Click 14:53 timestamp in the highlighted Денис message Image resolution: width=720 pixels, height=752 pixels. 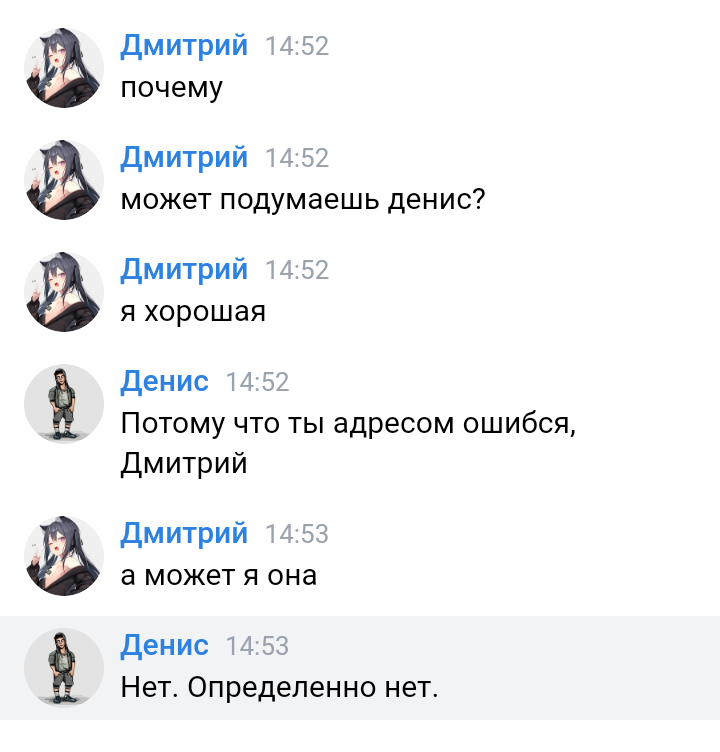click(x=257, y=647)
